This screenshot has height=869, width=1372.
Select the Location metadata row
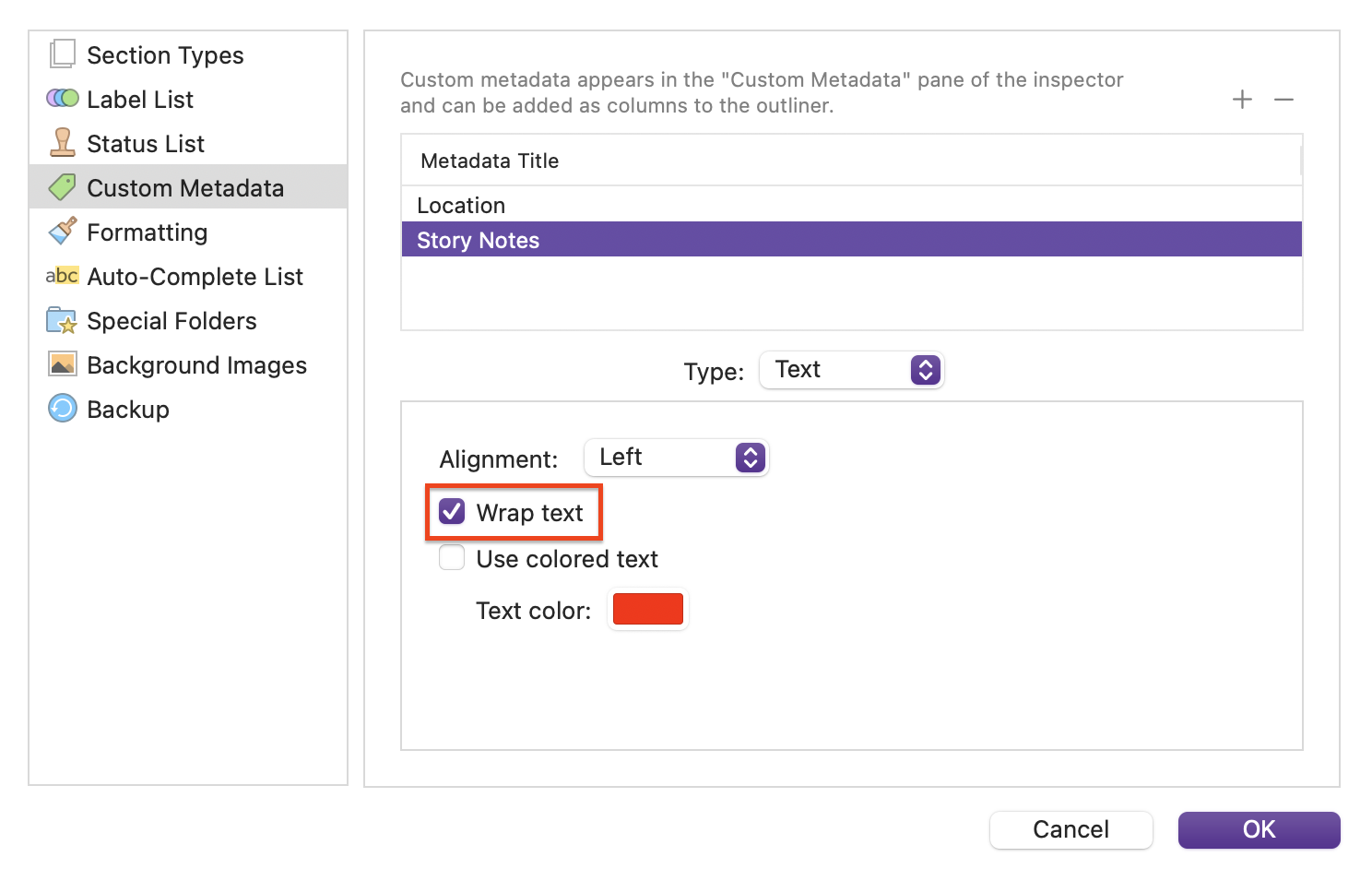pos(851,205)
